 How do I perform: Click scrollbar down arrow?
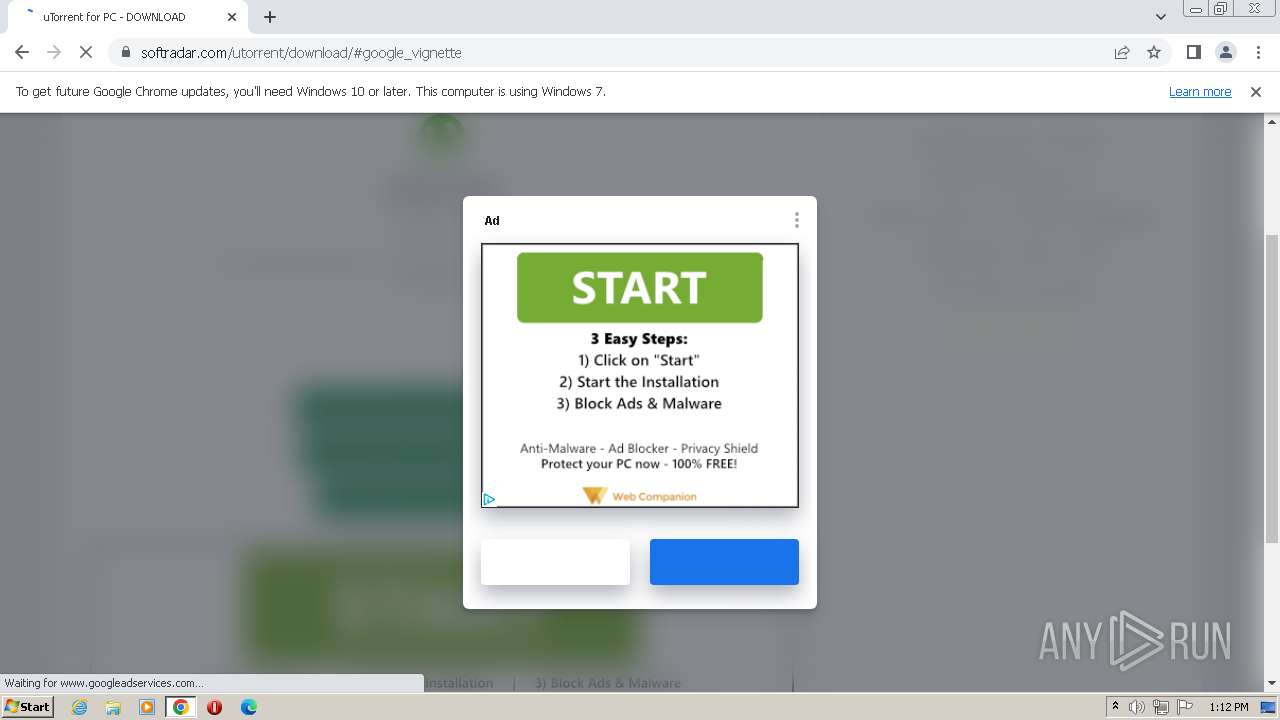click(x=1271, y=683)
